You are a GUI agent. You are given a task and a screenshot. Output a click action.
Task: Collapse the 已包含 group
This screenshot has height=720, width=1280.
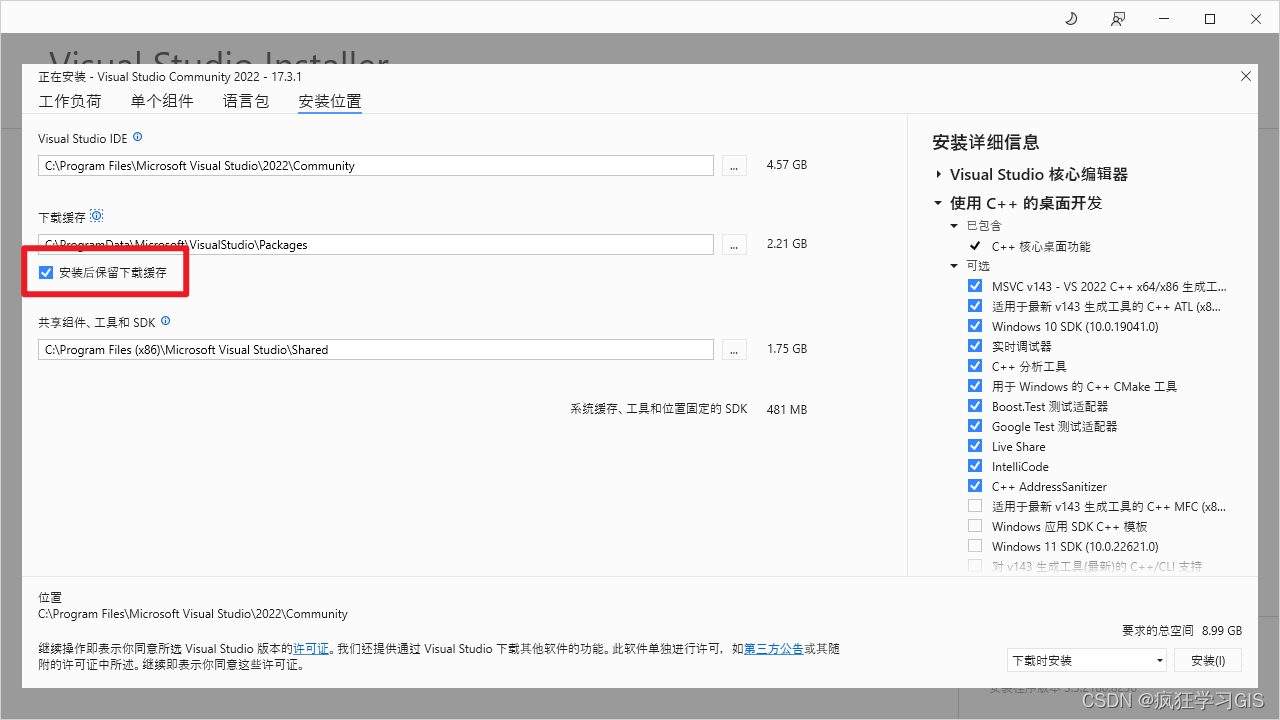pos(955,226)
